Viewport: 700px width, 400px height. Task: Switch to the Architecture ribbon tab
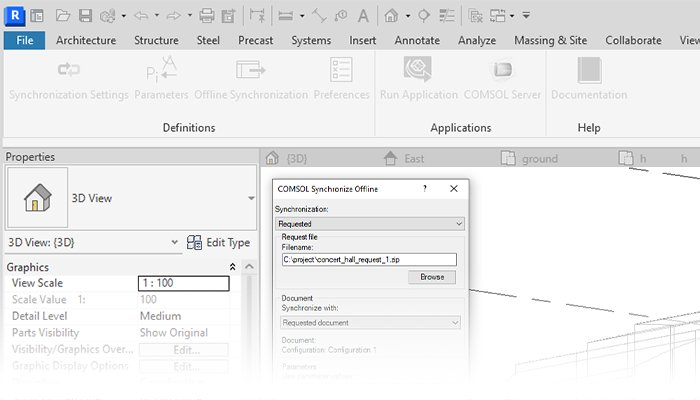pos(86,40)
